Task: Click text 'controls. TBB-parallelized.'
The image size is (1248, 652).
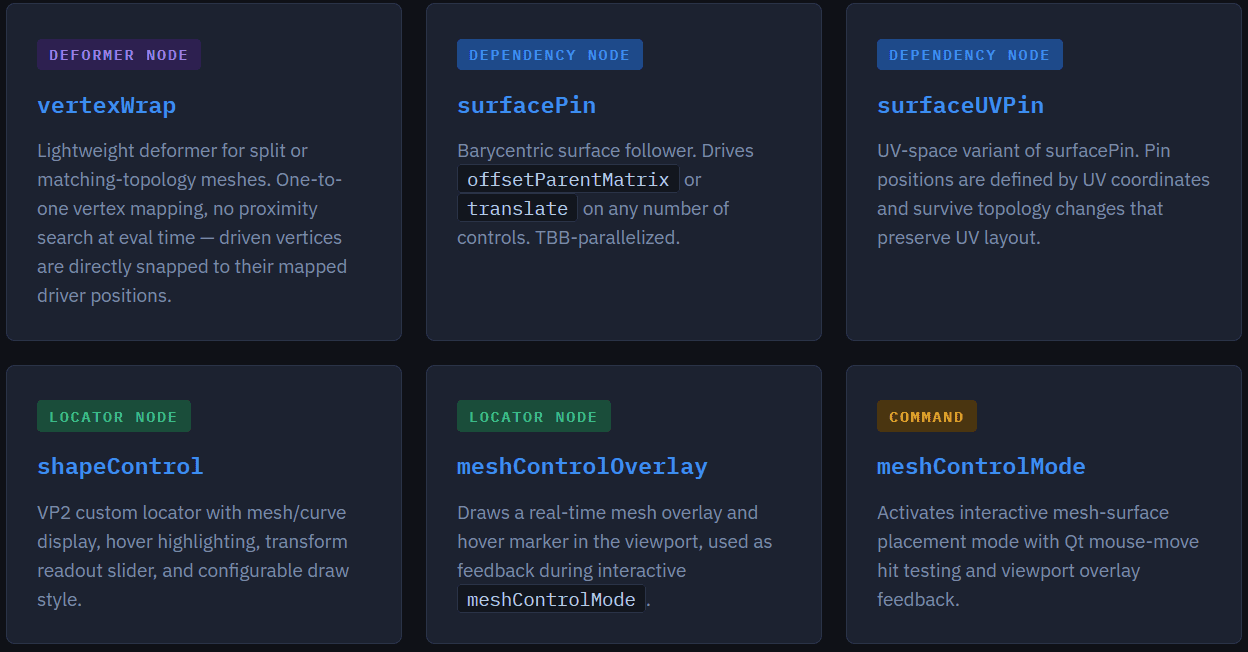Action: pos(568,238)
